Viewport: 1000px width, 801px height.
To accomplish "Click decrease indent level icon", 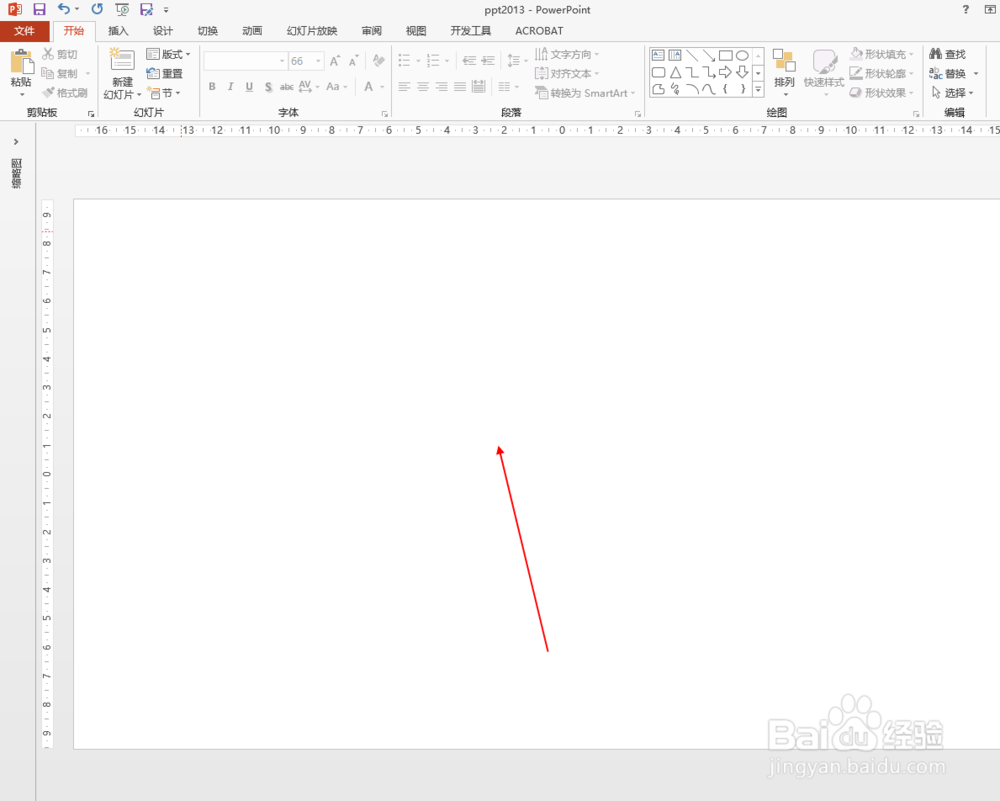I will tap(469, 61).
